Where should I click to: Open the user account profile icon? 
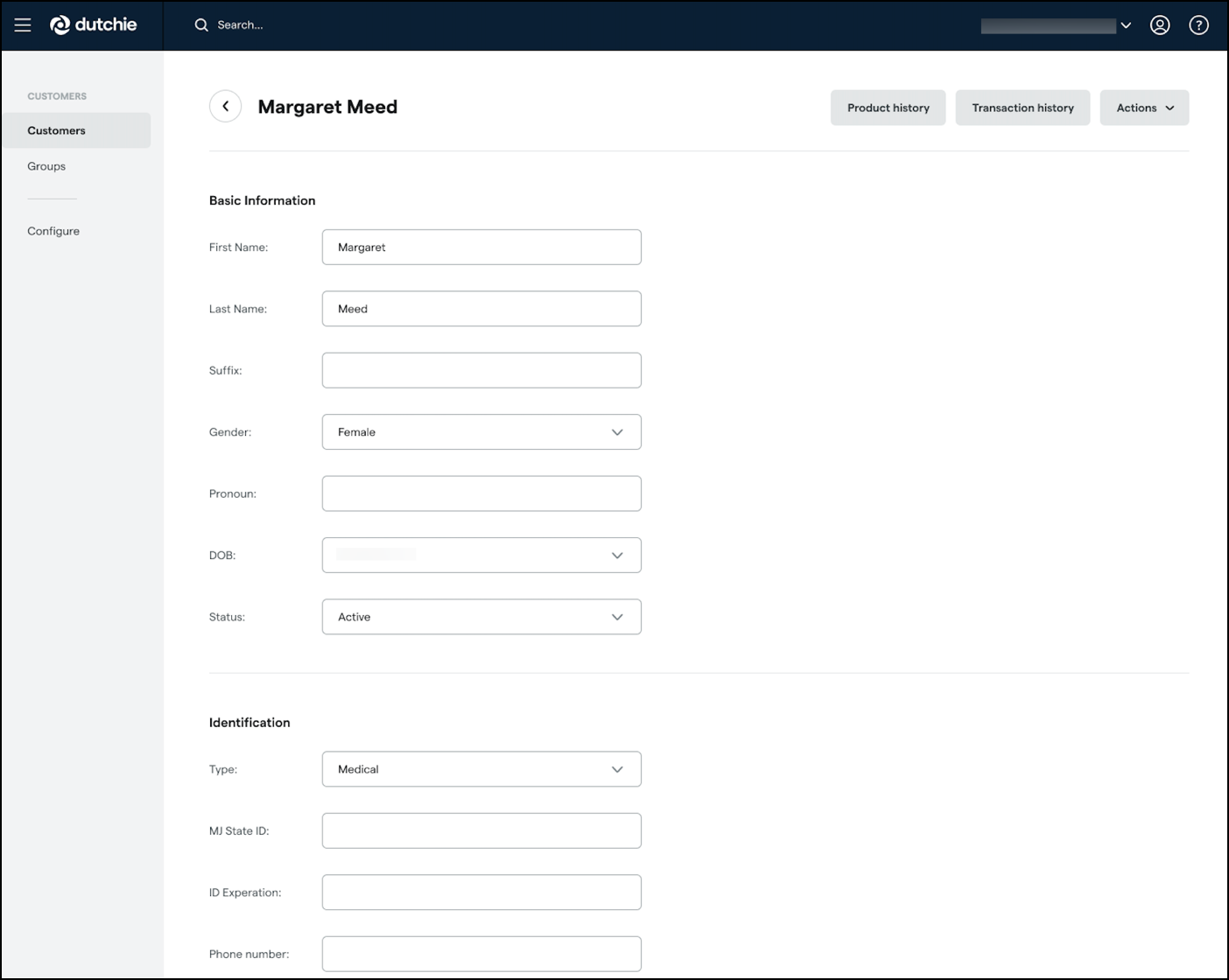(1159, 25)
